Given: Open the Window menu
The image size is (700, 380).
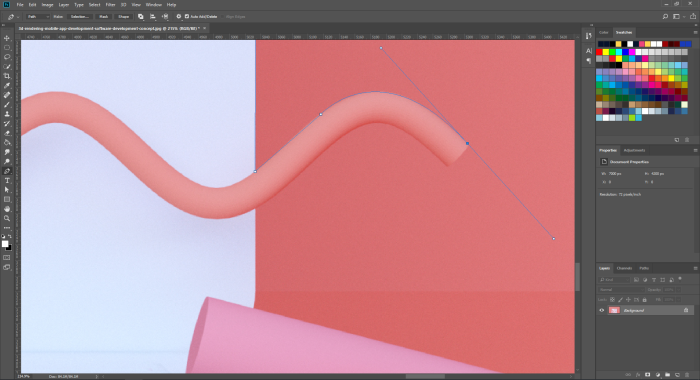Looking at the screenshot, I should coord(154,5).
